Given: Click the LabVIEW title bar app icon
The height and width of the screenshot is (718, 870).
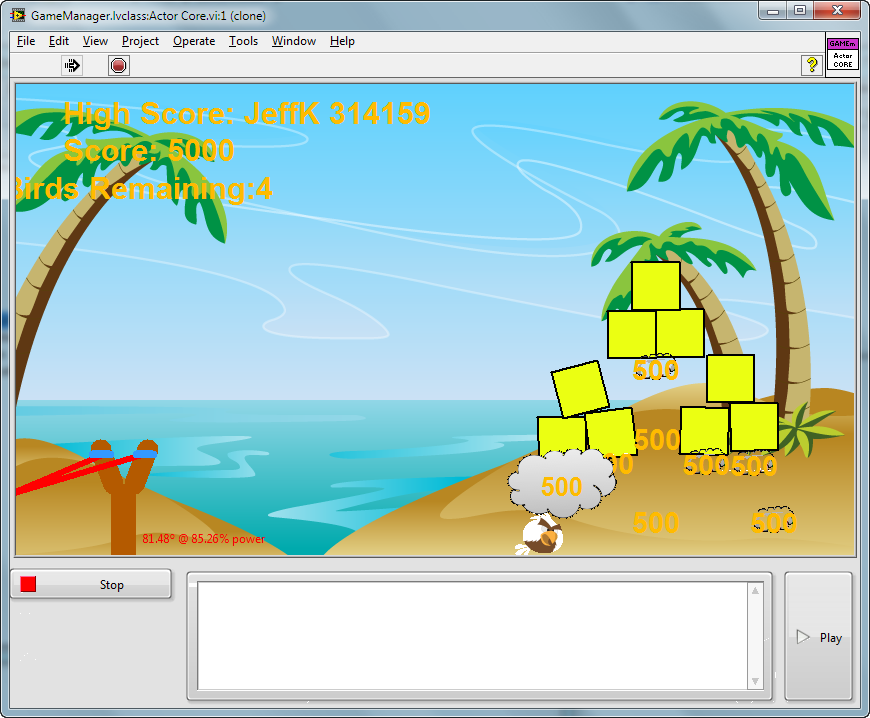Looking at the screenshot, I should click(x=18, y=15).
